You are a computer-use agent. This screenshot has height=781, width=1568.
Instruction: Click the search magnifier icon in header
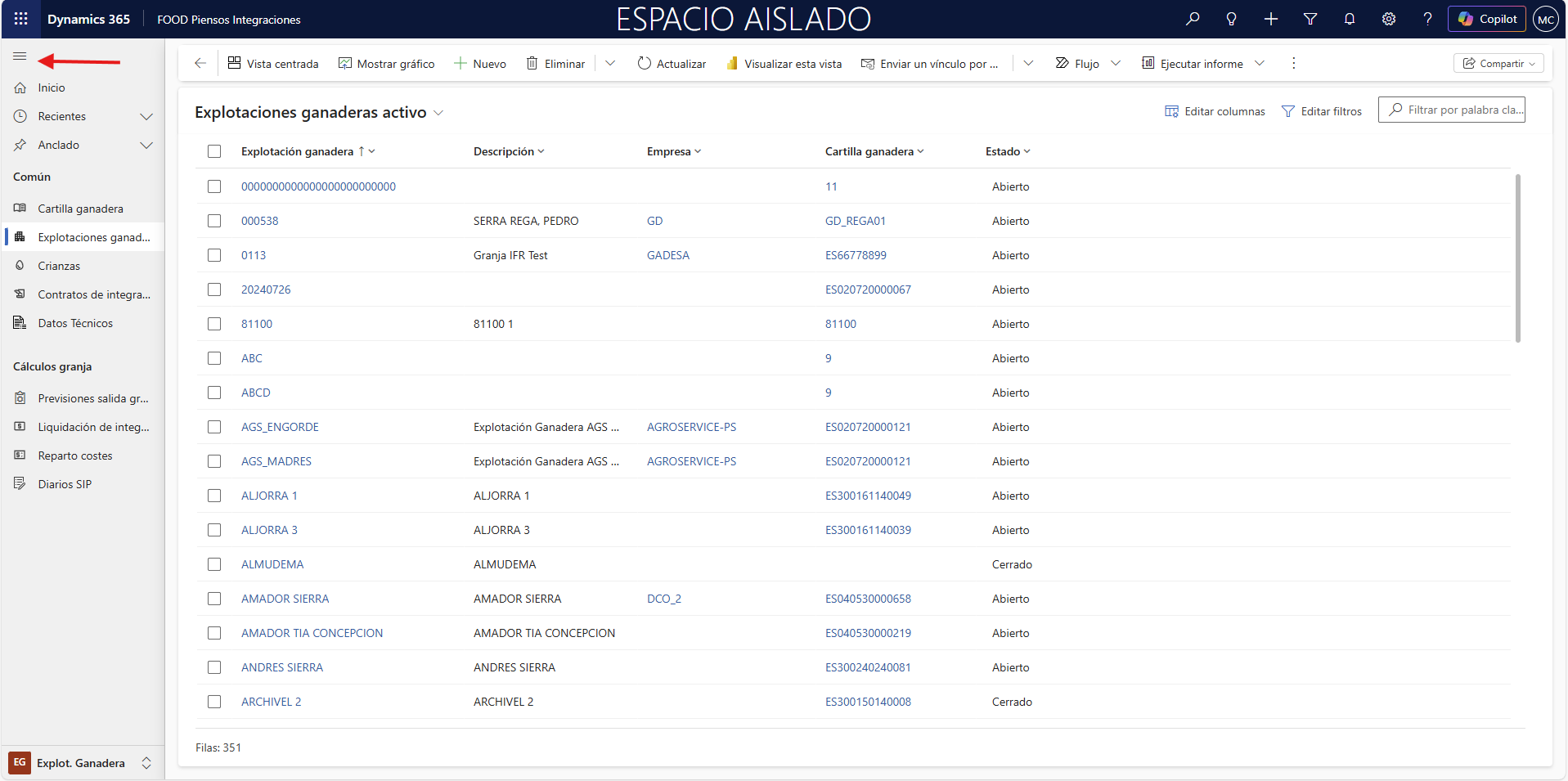[x=1193, y=19]
